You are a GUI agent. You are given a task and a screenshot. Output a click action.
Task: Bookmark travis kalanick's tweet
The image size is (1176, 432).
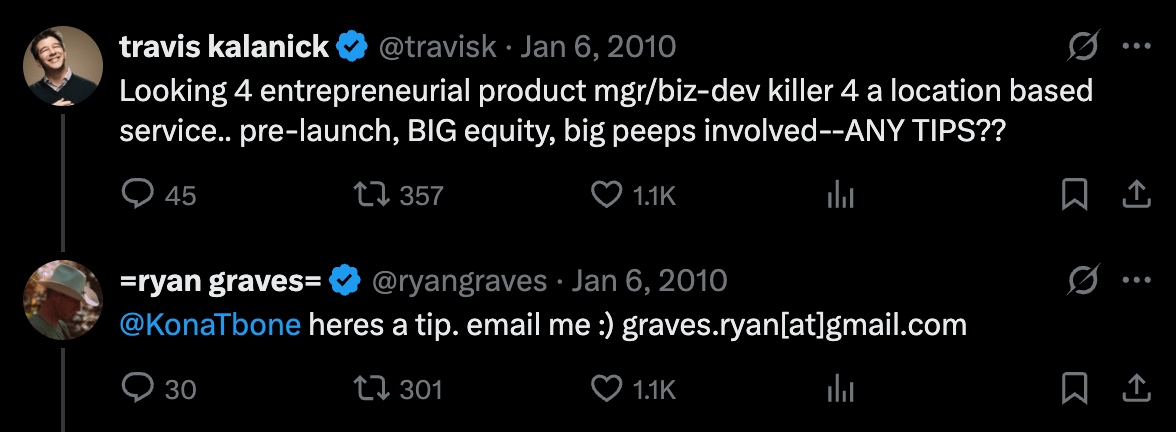coord(1074,196)
